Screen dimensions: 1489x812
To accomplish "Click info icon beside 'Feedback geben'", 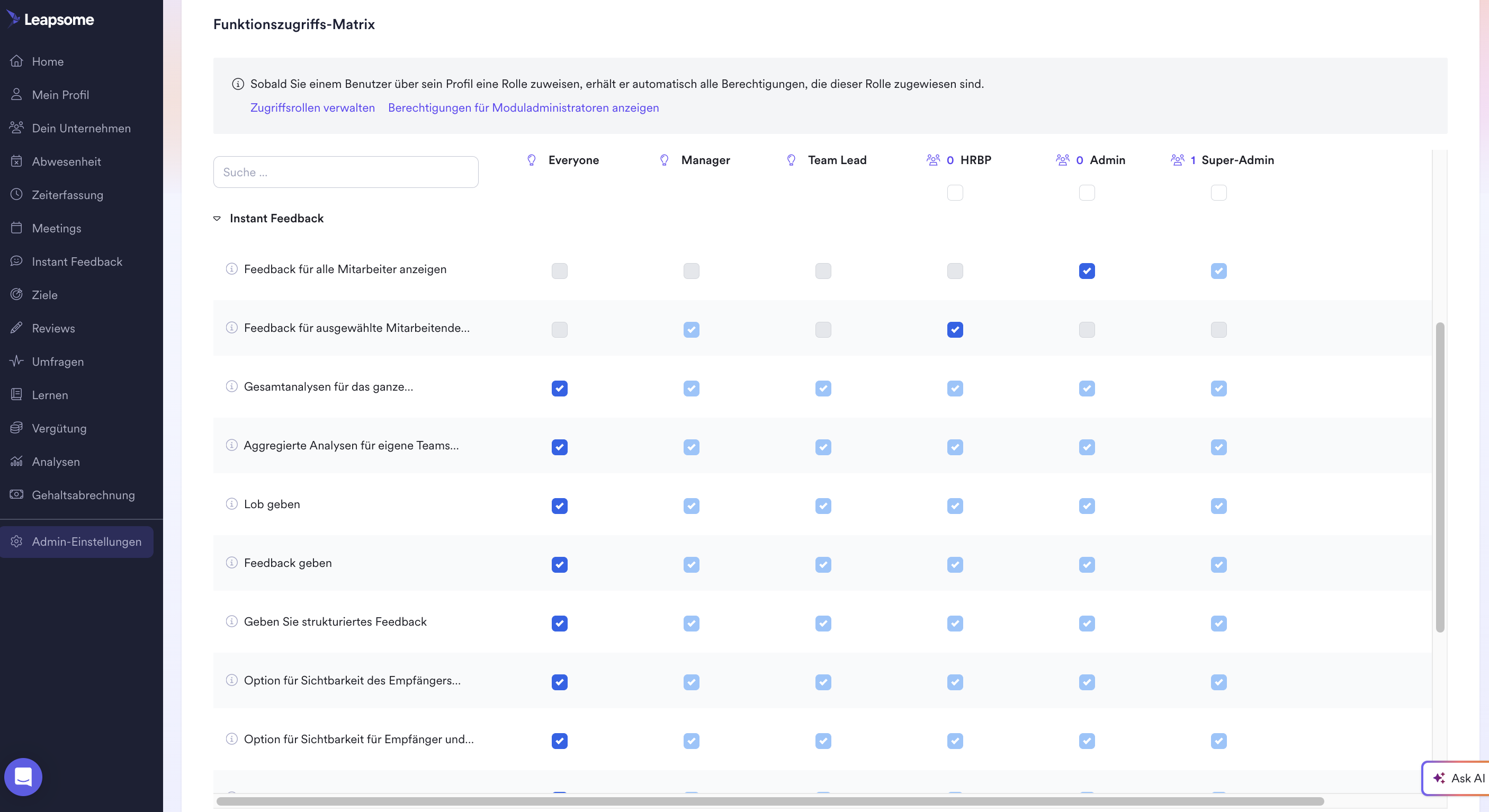I will pyautogui.click(x=232, y=562).
